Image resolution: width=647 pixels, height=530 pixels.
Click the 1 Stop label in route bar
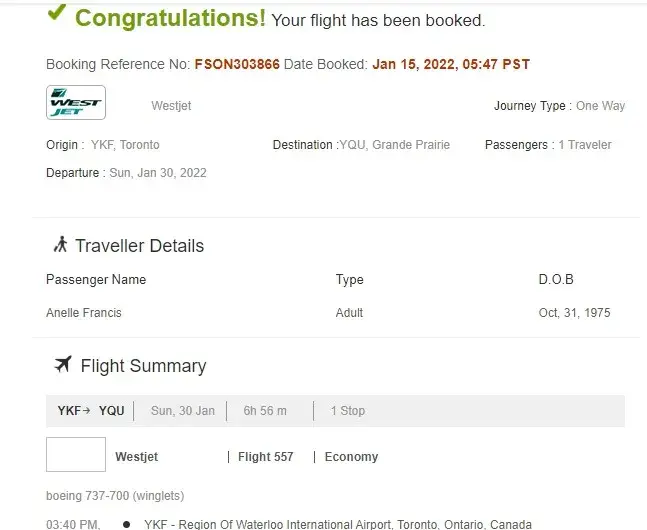coord(348,411)
